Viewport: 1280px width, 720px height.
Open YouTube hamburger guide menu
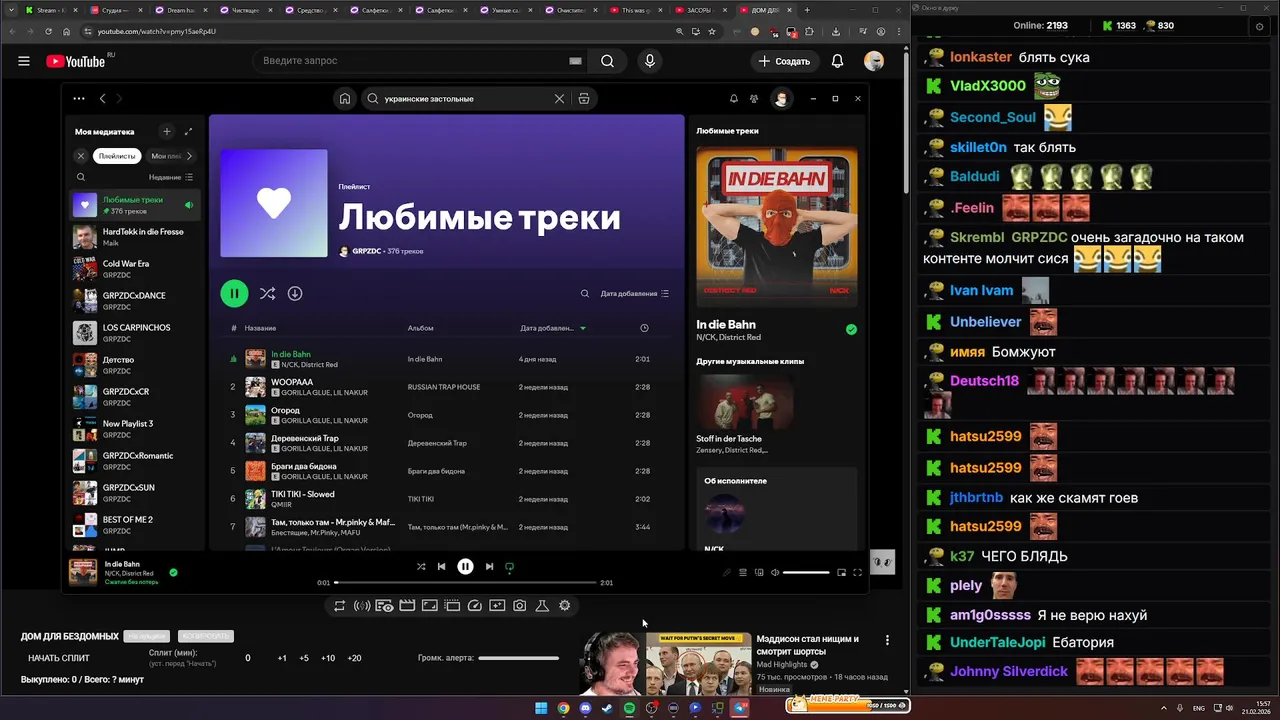[24, 61]
